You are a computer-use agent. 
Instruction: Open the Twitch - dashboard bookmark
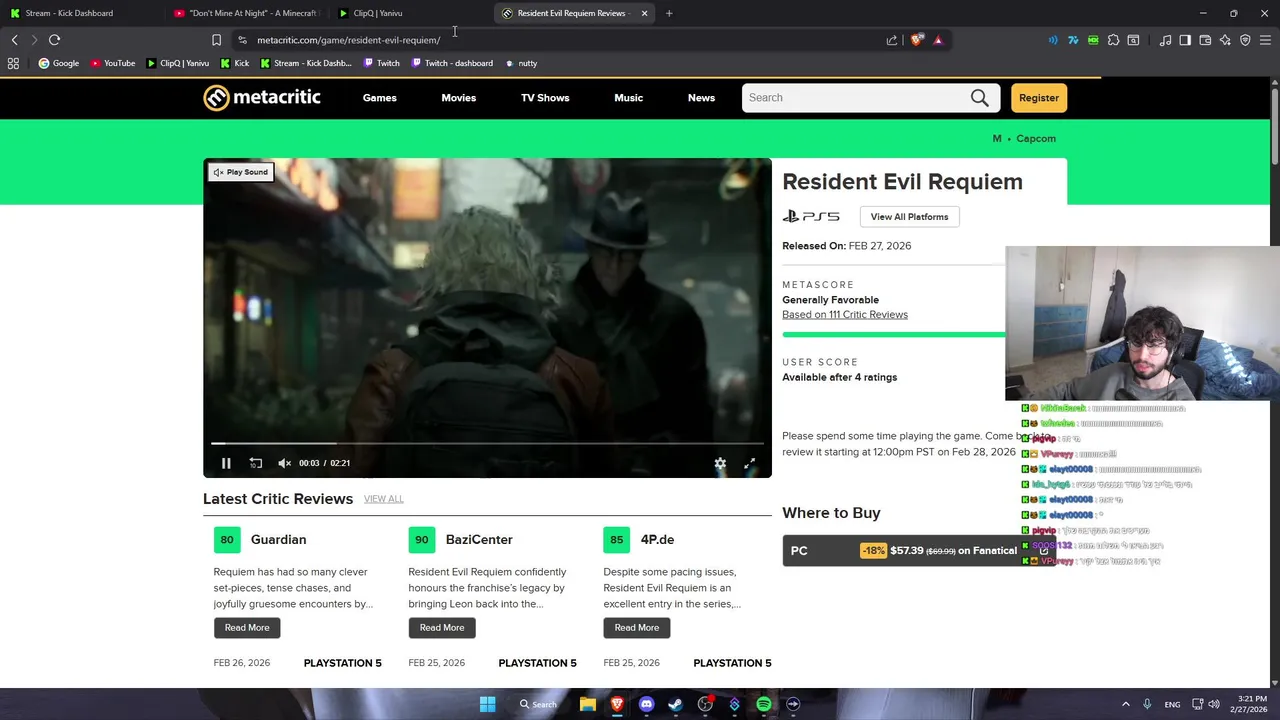pos(452,63)
